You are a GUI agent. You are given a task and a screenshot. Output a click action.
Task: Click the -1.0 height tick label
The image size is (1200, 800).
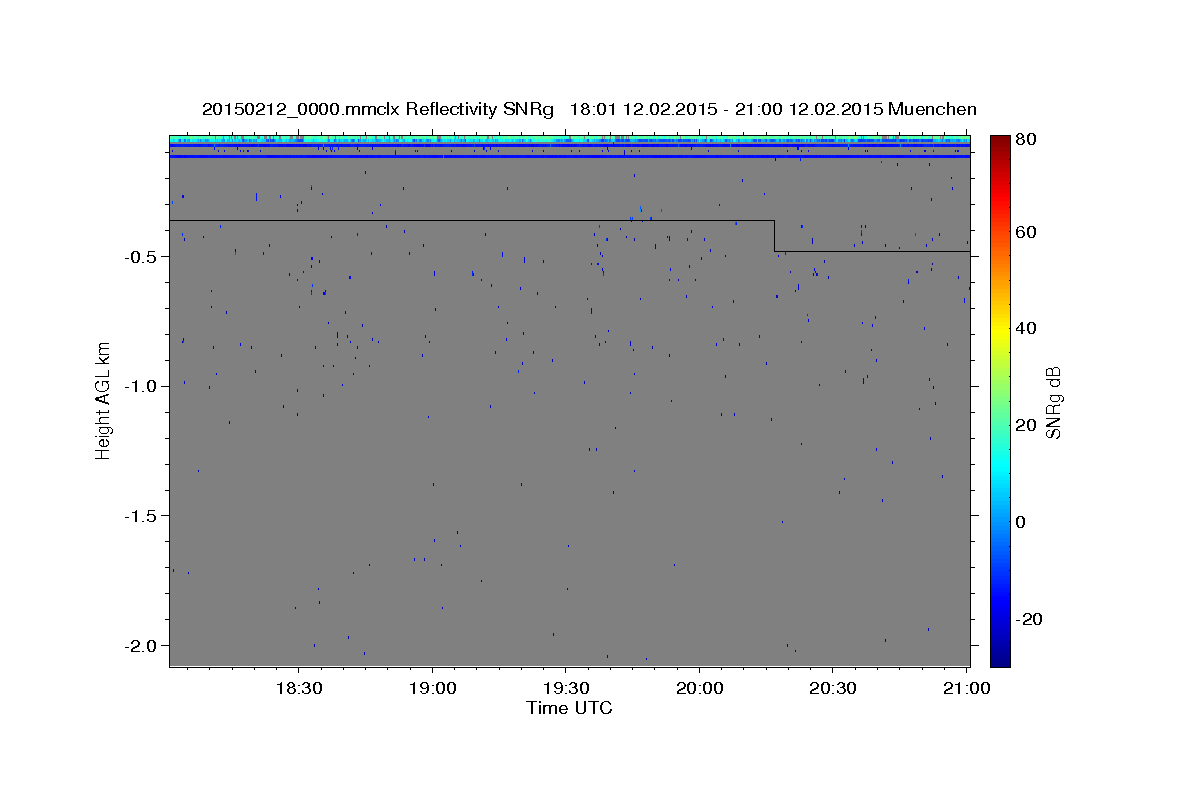(x=140, y=386)
